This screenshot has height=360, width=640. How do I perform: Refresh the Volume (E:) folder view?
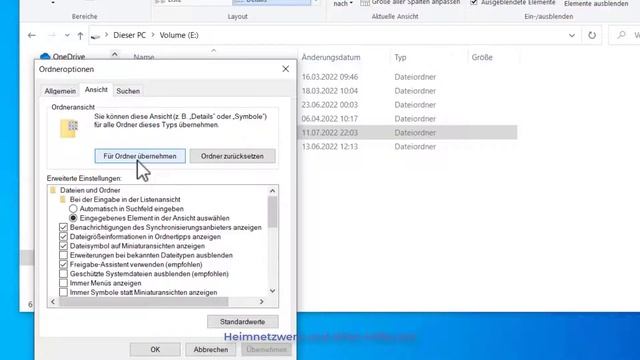click(x=592, y=36)
